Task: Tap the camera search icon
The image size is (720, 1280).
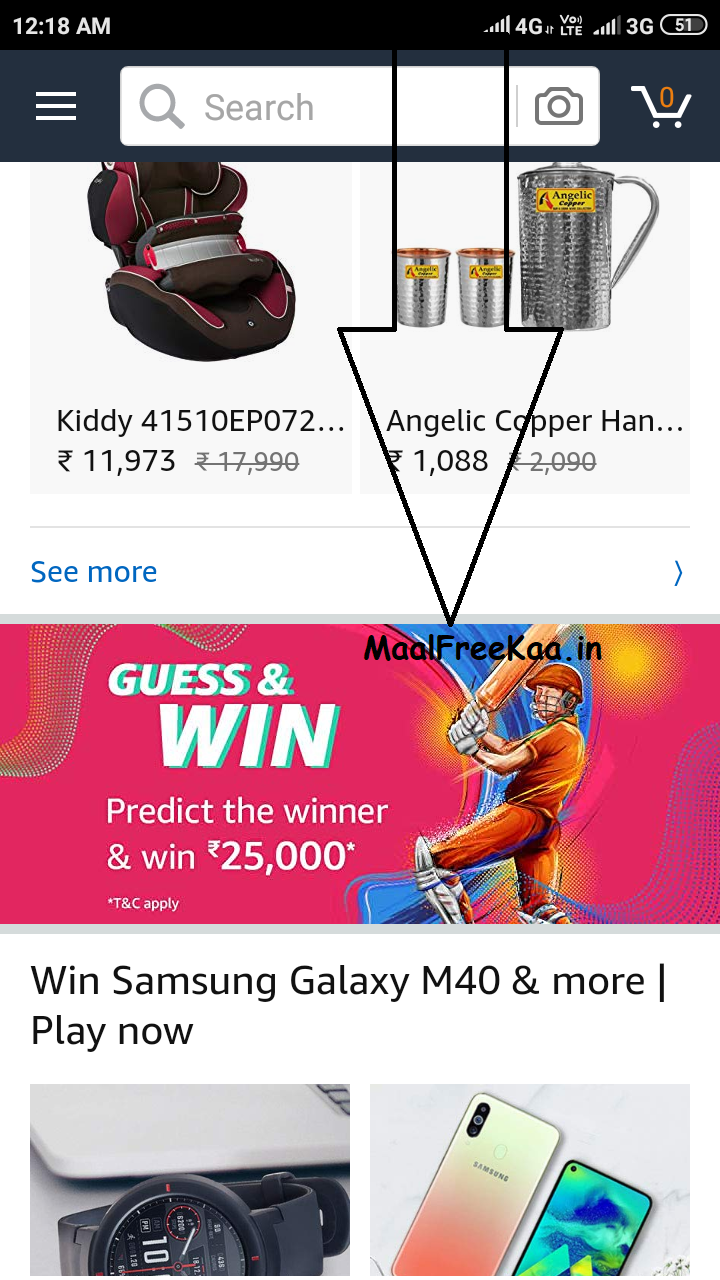Action: [x=558, y=106]
